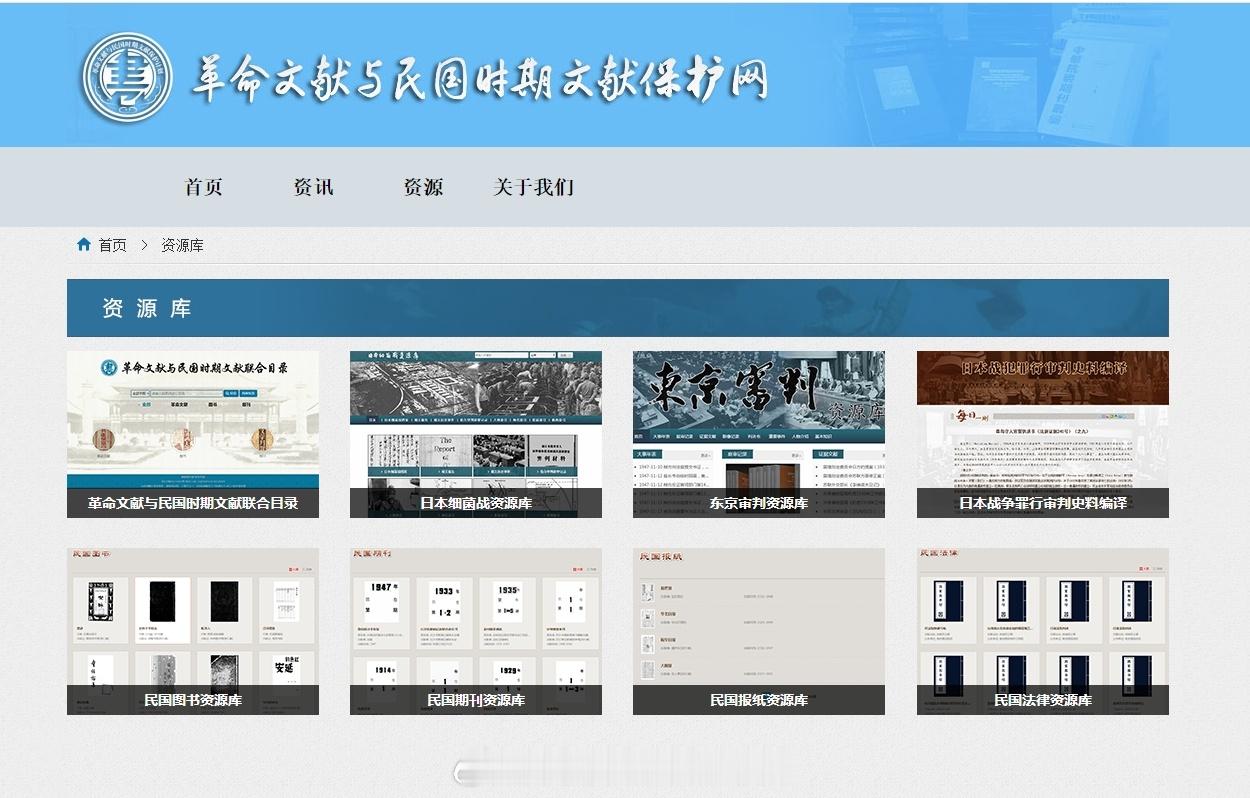Click the 民国期刊资源库 caption
The height and width of the screenshot is (798, 1250).
click(x=476, y=700)
